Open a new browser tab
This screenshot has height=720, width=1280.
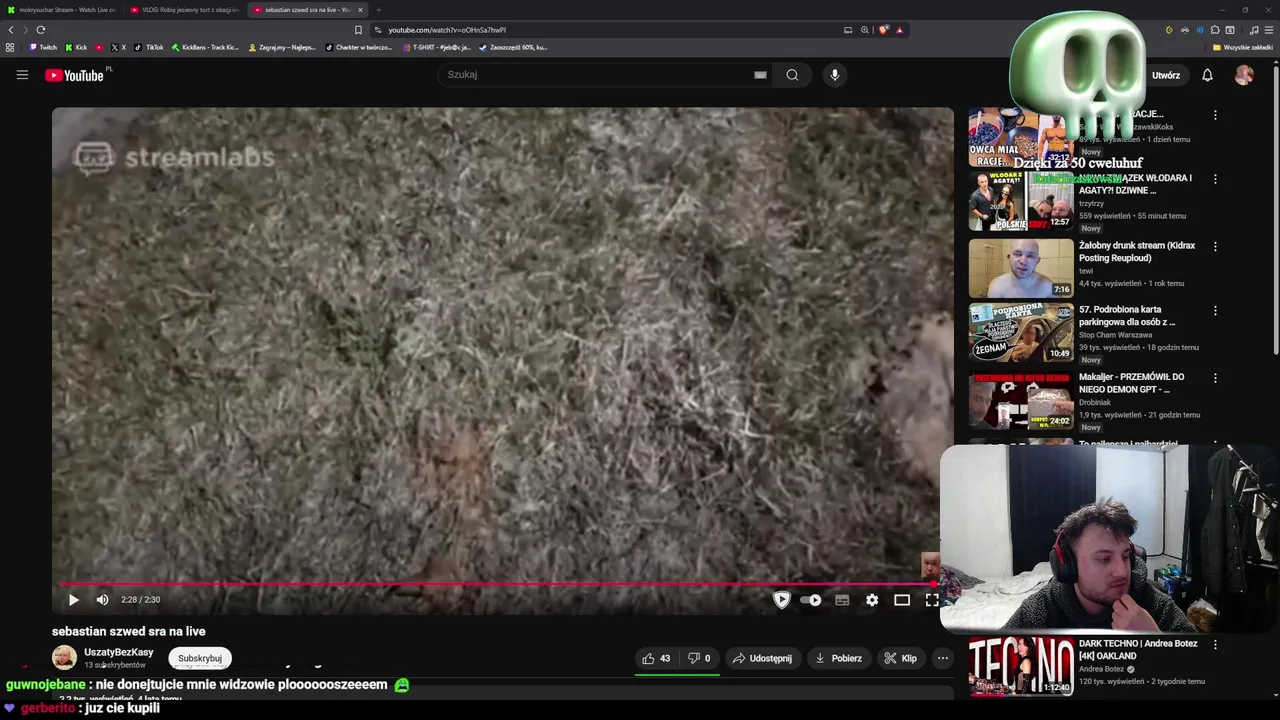pyautogui.click(x=379, y=10)
